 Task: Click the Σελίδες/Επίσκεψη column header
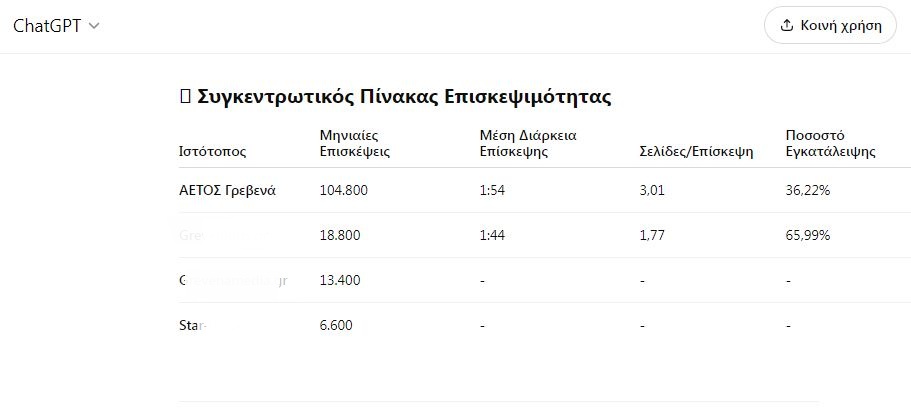(696, 152)
